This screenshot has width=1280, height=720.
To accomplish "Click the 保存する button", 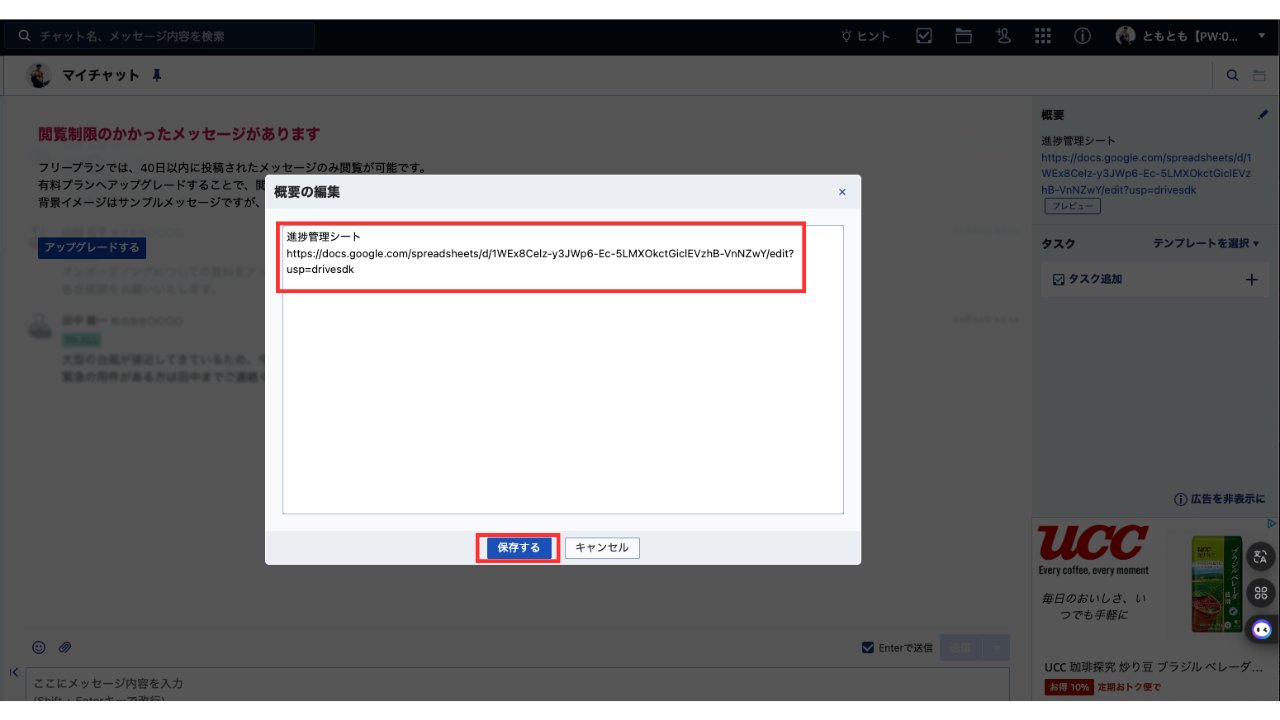I will click(518, 548).
